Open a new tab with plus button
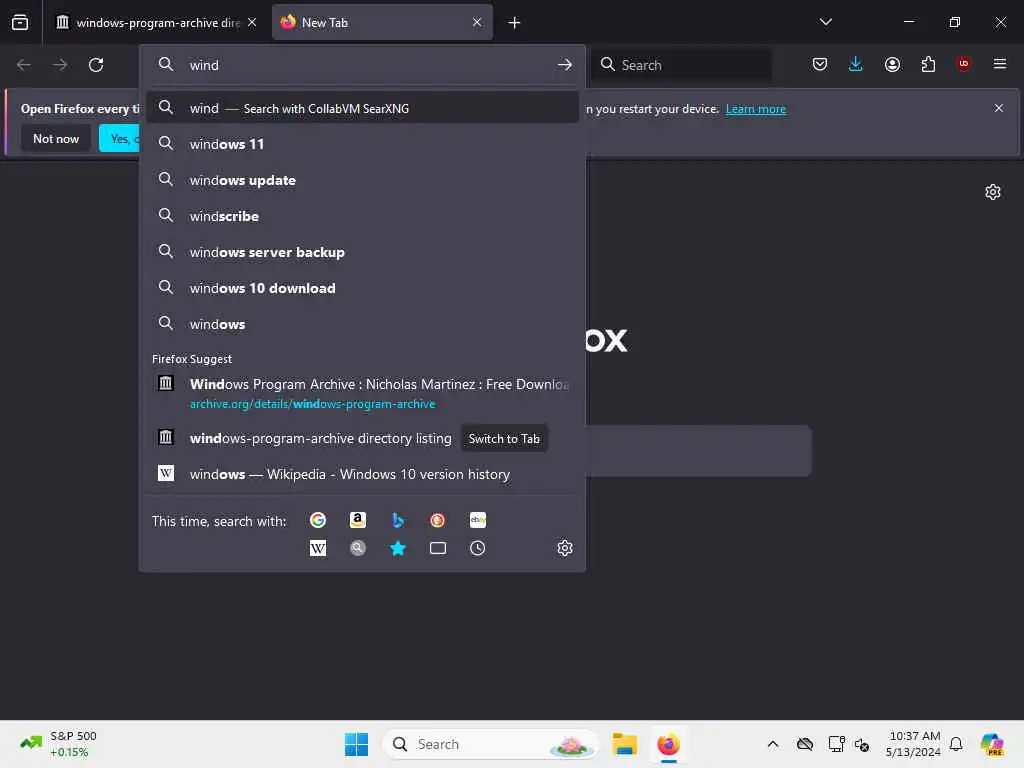The image size is (1024, 768). coord(515,23)
